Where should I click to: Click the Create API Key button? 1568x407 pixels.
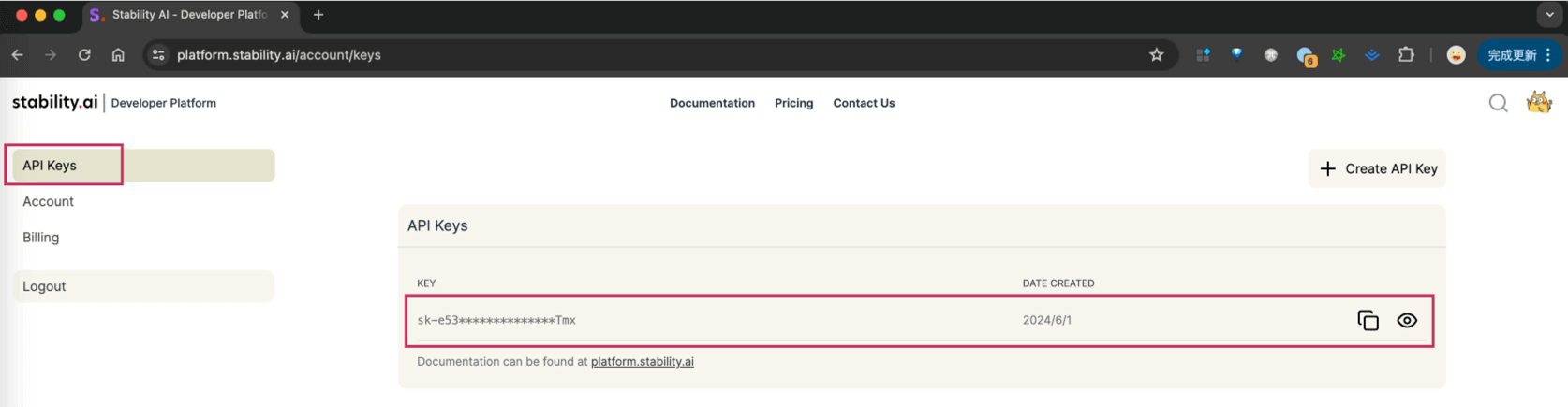pos(1377,168)
